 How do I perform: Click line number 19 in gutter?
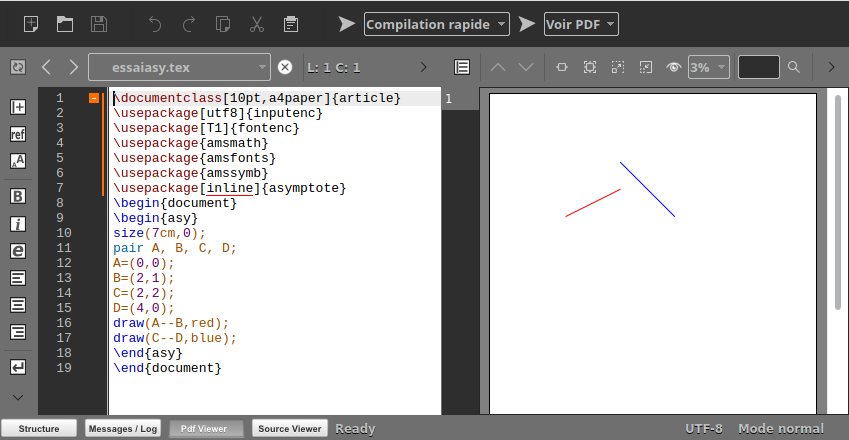[64, 368]
